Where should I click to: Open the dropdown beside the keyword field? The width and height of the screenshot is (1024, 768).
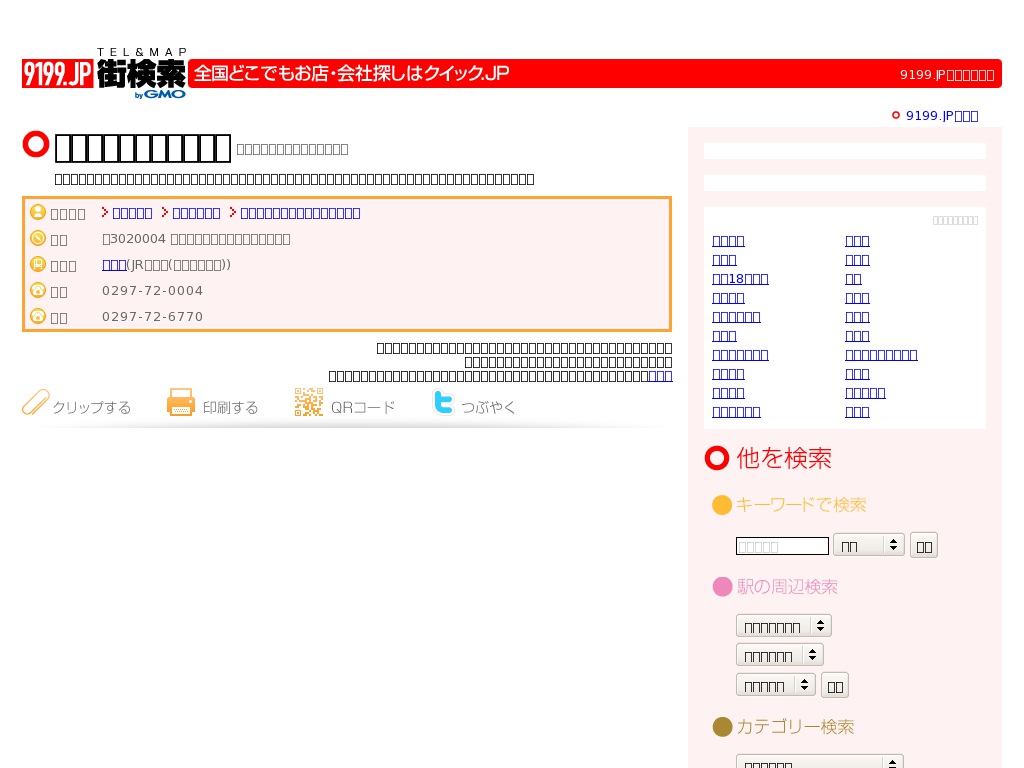(x=868, y=545)
